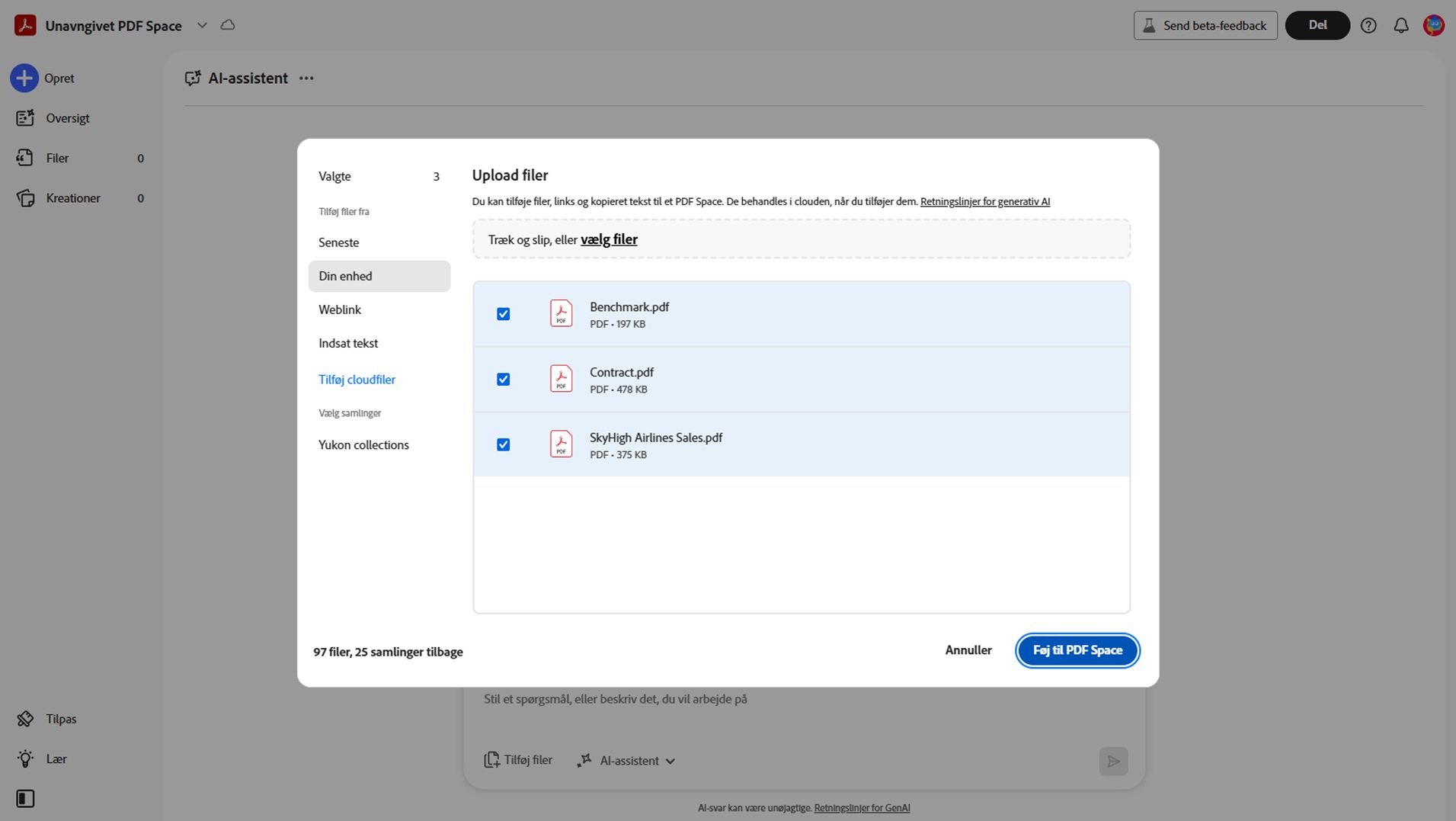Select the Seneste source tab

tap(379, 242)
